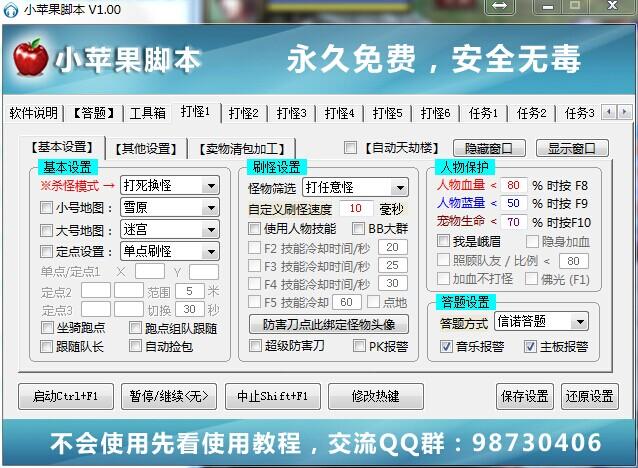Click 还原设置 button
The image size is (638, 468).
590,396
